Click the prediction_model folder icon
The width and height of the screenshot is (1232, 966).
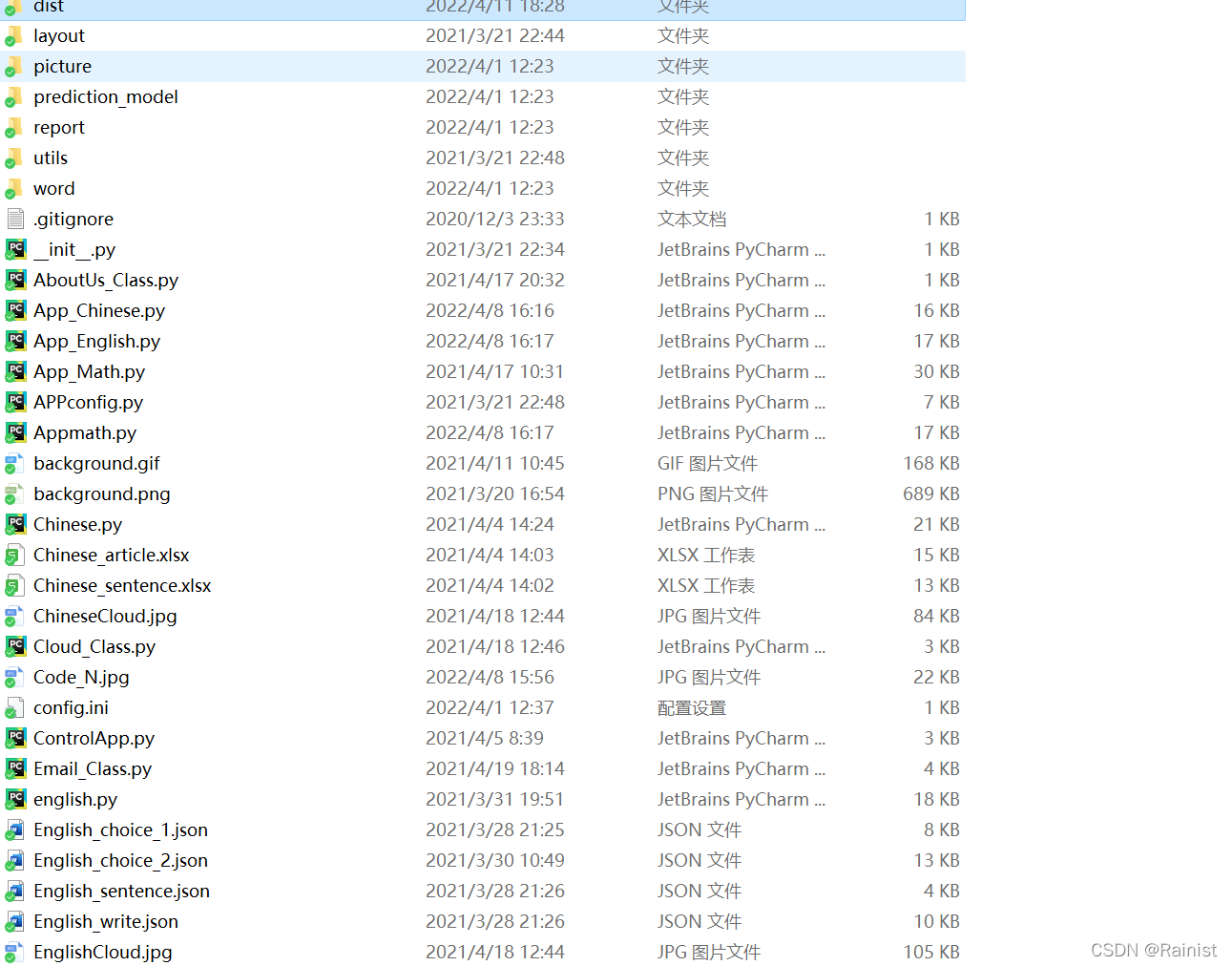point(14,97)
